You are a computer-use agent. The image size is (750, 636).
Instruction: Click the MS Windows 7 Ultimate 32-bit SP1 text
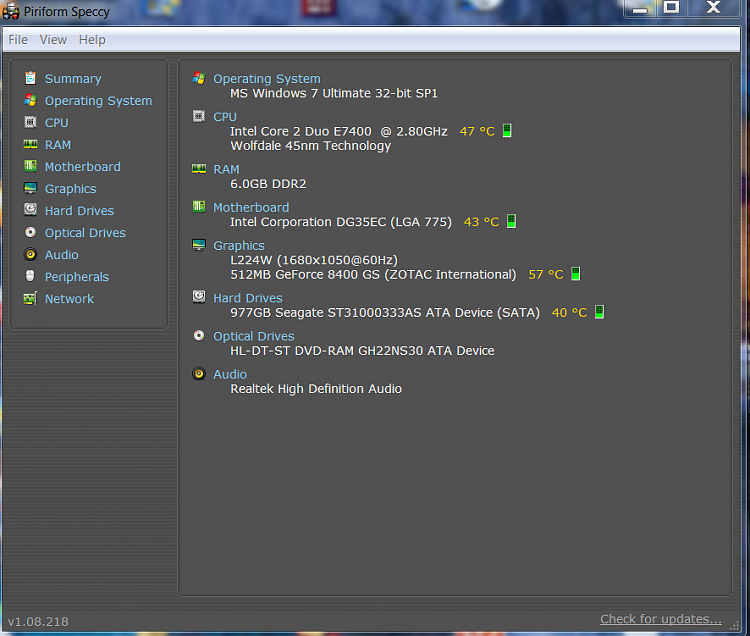pyautogui.click(x=334, y=93)
